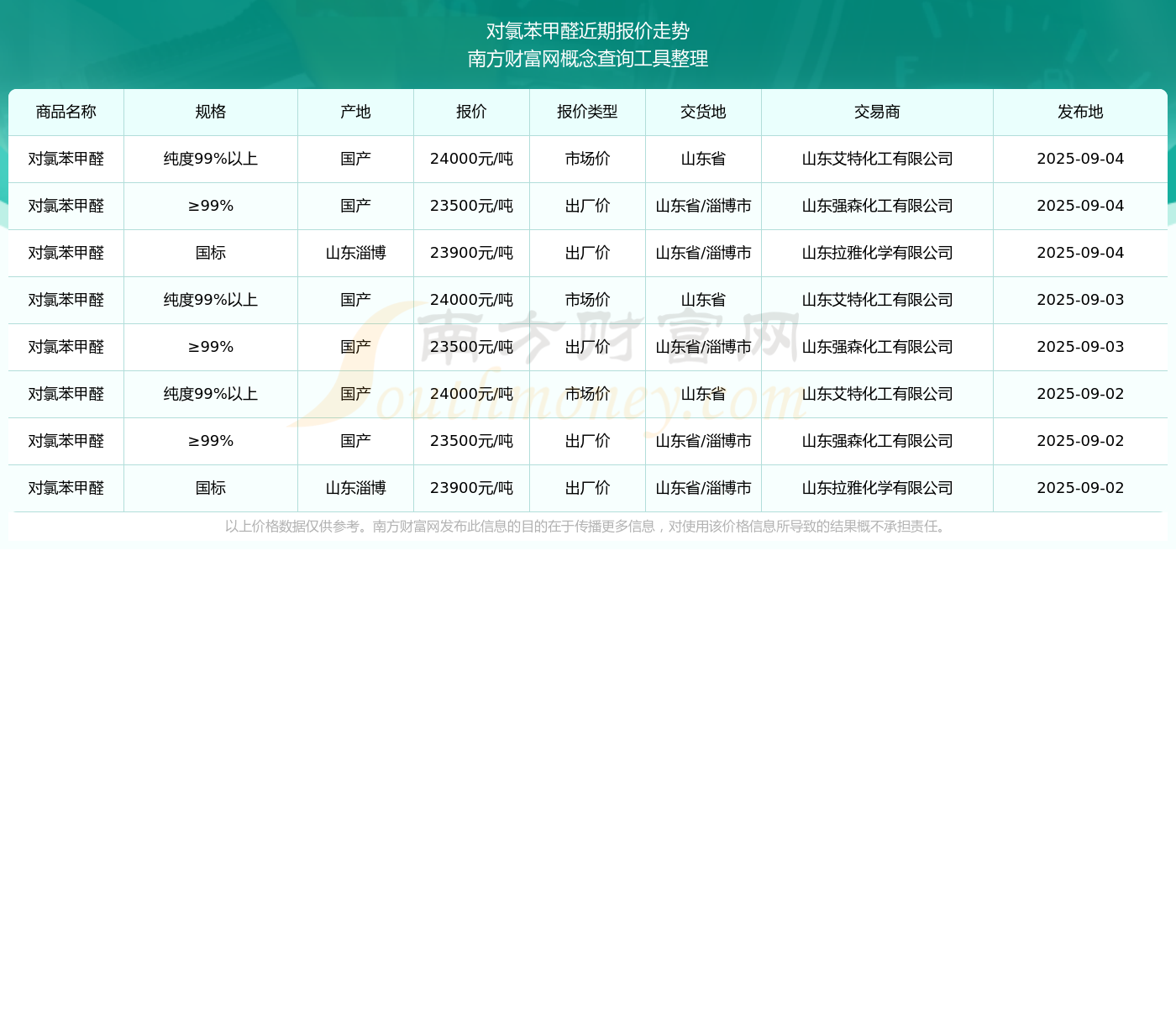Click the 市场价 type in the first row
Viewport: 1176px width, 1012px height.
pos(587,159)
